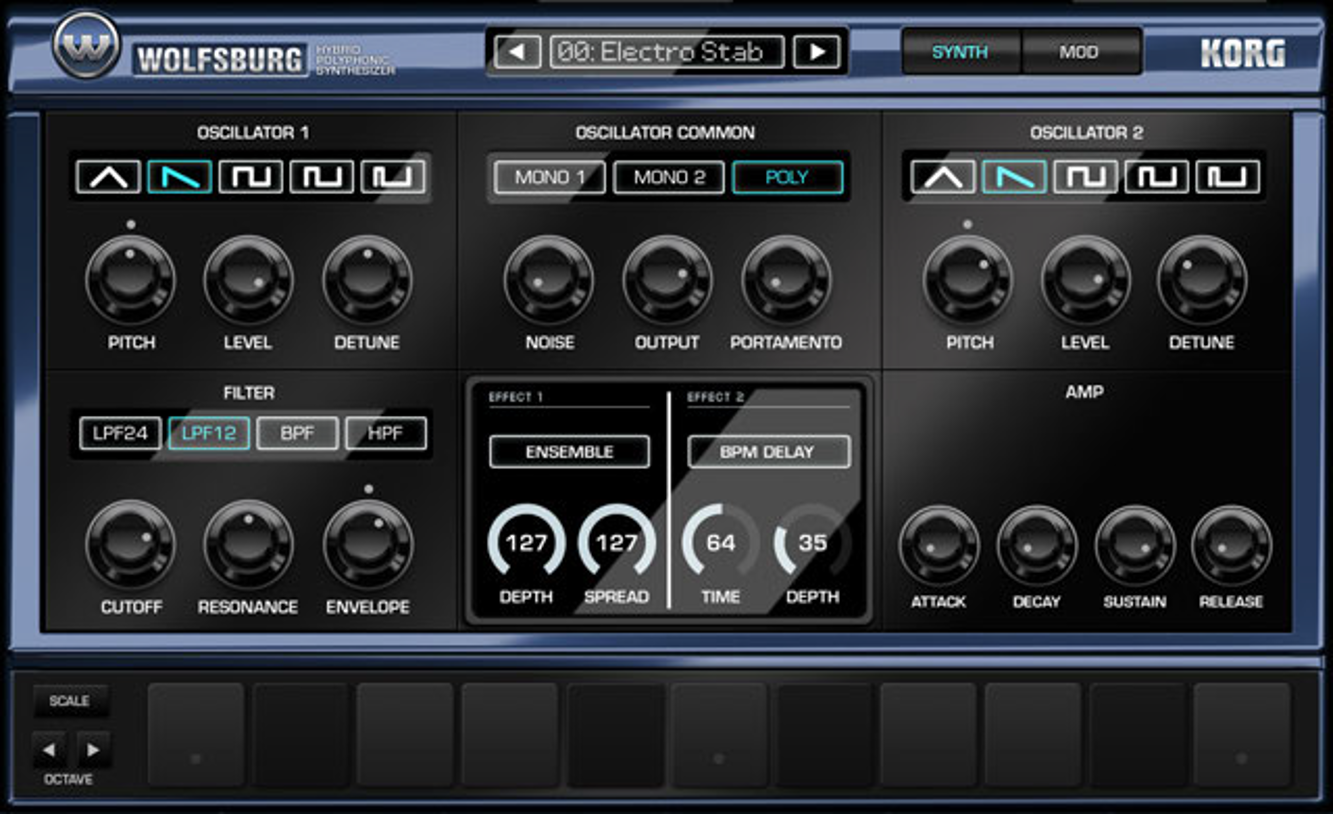1333x814 pixels.
Task: Select HPF filter type
Action: click(386, 434)
